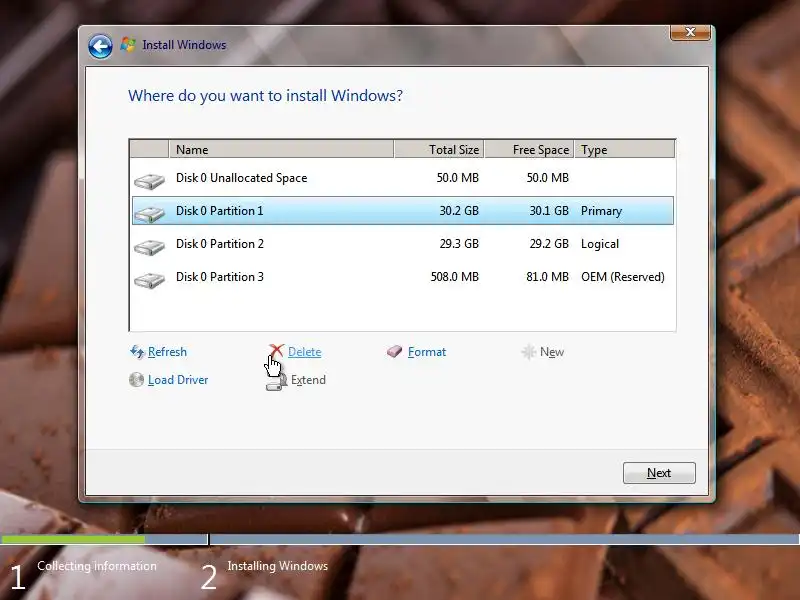Click the Primary type cell
The width and height of the screenshot is (800, 600).
pyautogui.click(x=602, y=211)
